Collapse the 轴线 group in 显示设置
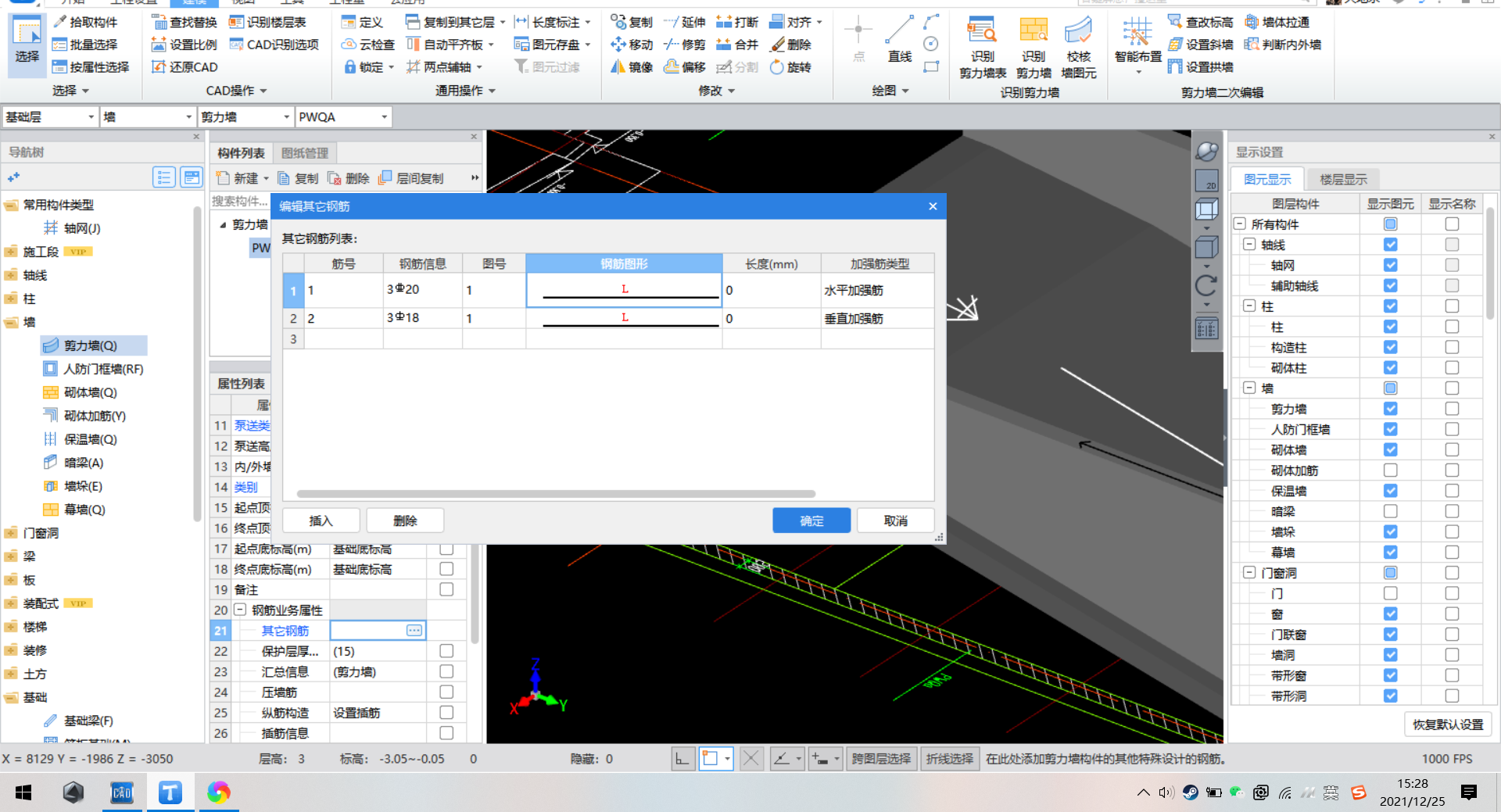The width and height of the screenshot is (1501, 812). pos(1249,245)
